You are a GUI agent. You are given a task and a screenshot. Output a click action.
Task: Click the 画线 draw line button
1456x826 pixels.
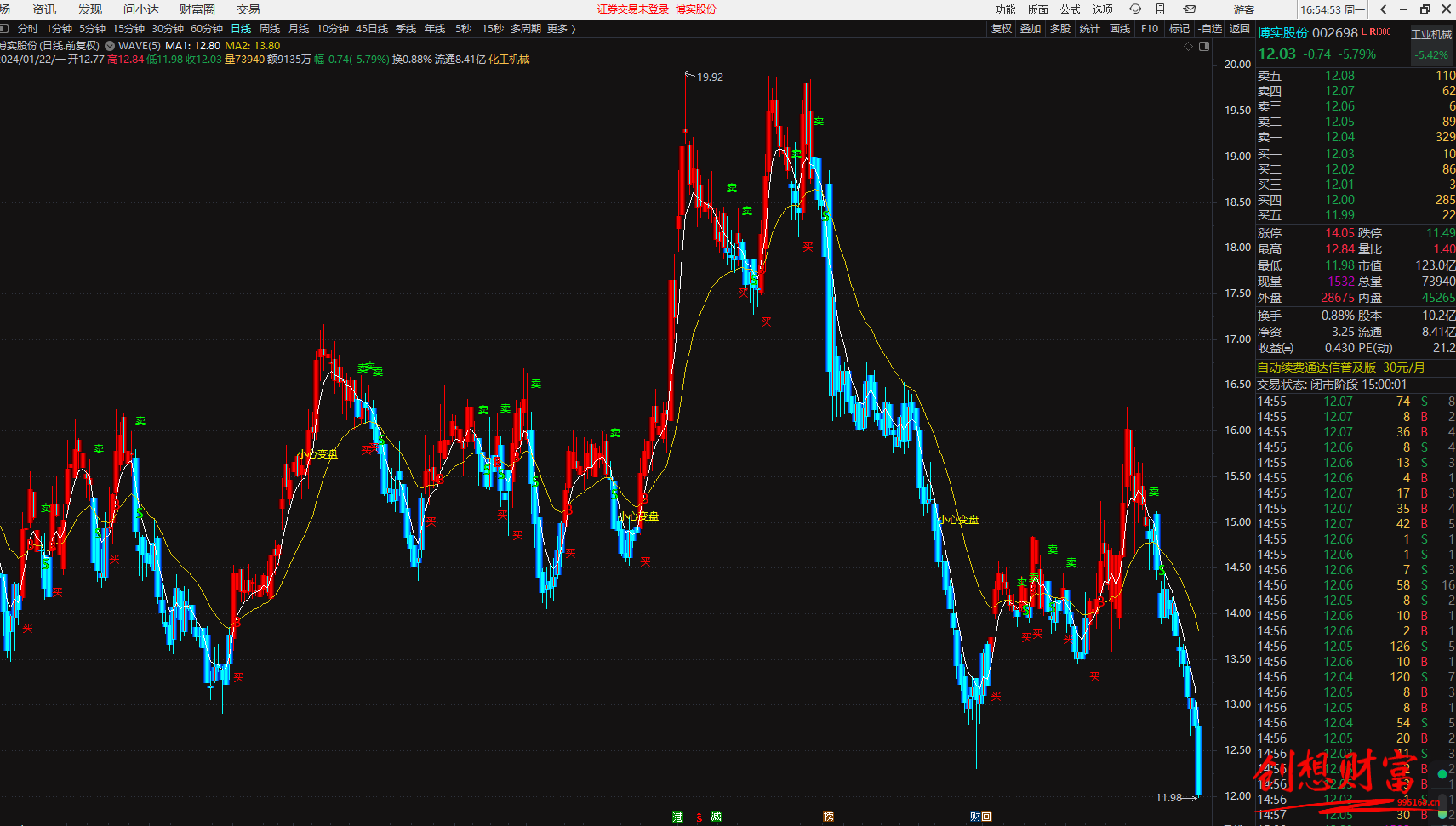point(1120,29)
